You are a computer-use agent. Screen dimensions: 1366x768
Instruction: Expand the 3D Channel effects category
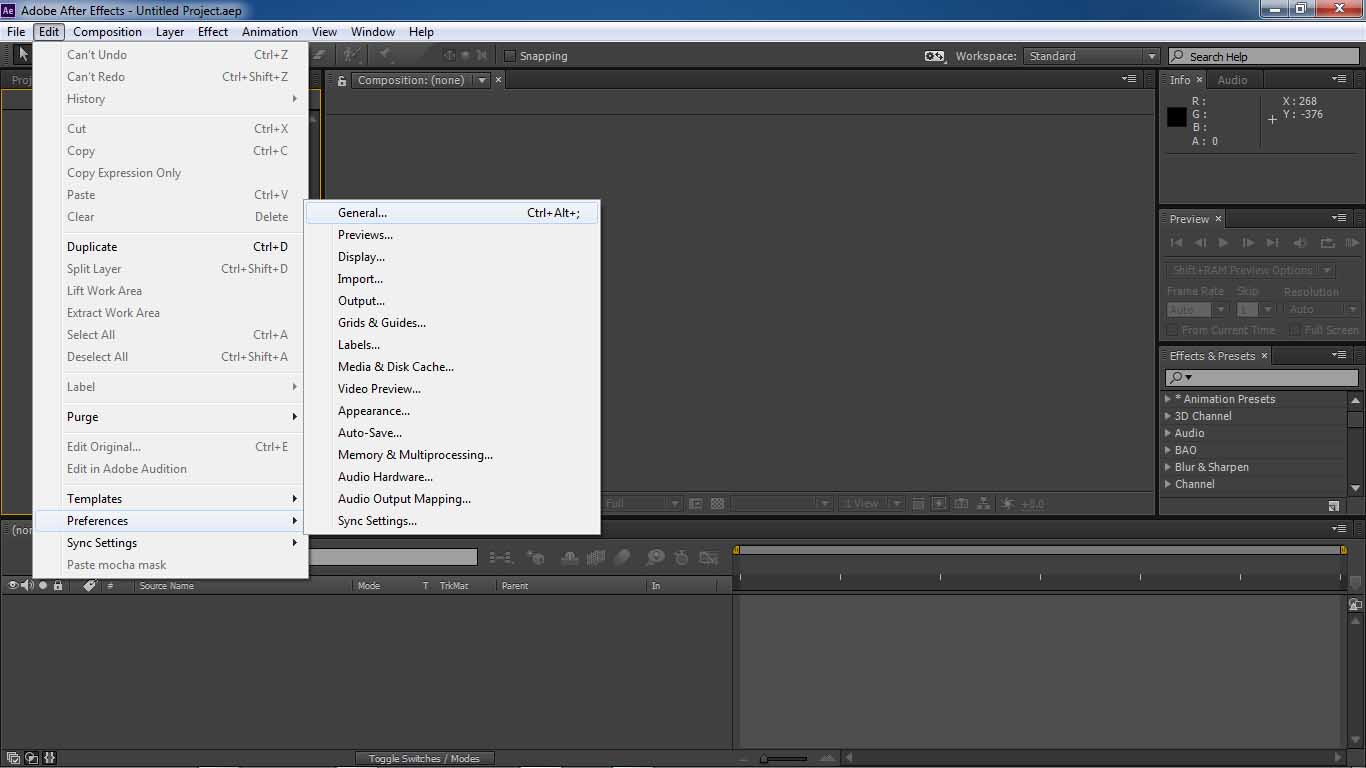1168,416
